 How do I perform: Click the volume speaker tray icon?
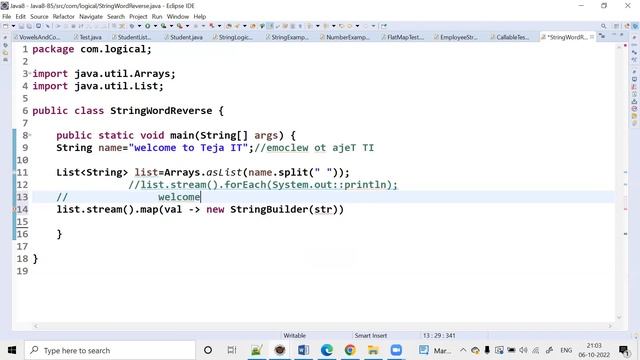524,350
